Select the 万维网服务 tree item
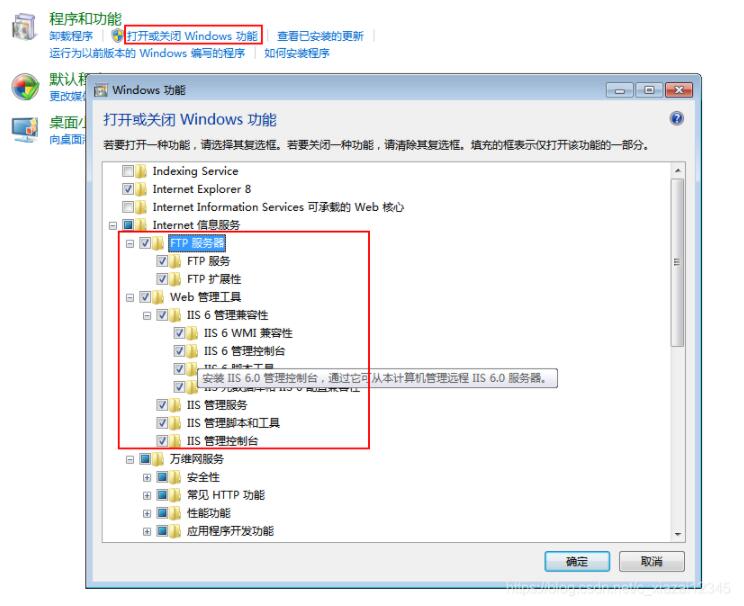Viewport: 744px width, 606px height. click(196, 459)
